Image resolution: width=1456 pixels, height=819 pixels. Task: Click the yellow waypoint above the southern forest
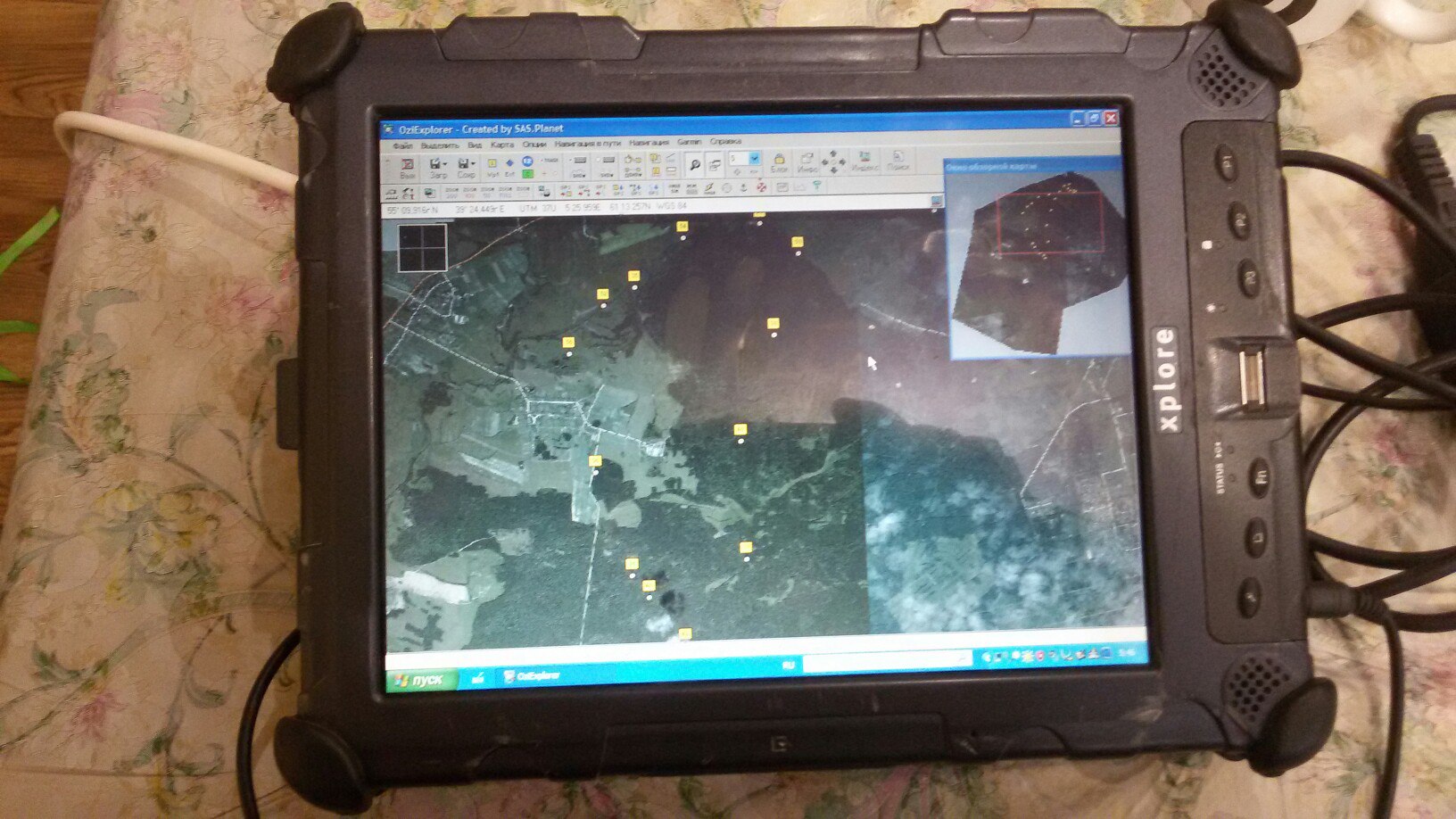(740, 431)
